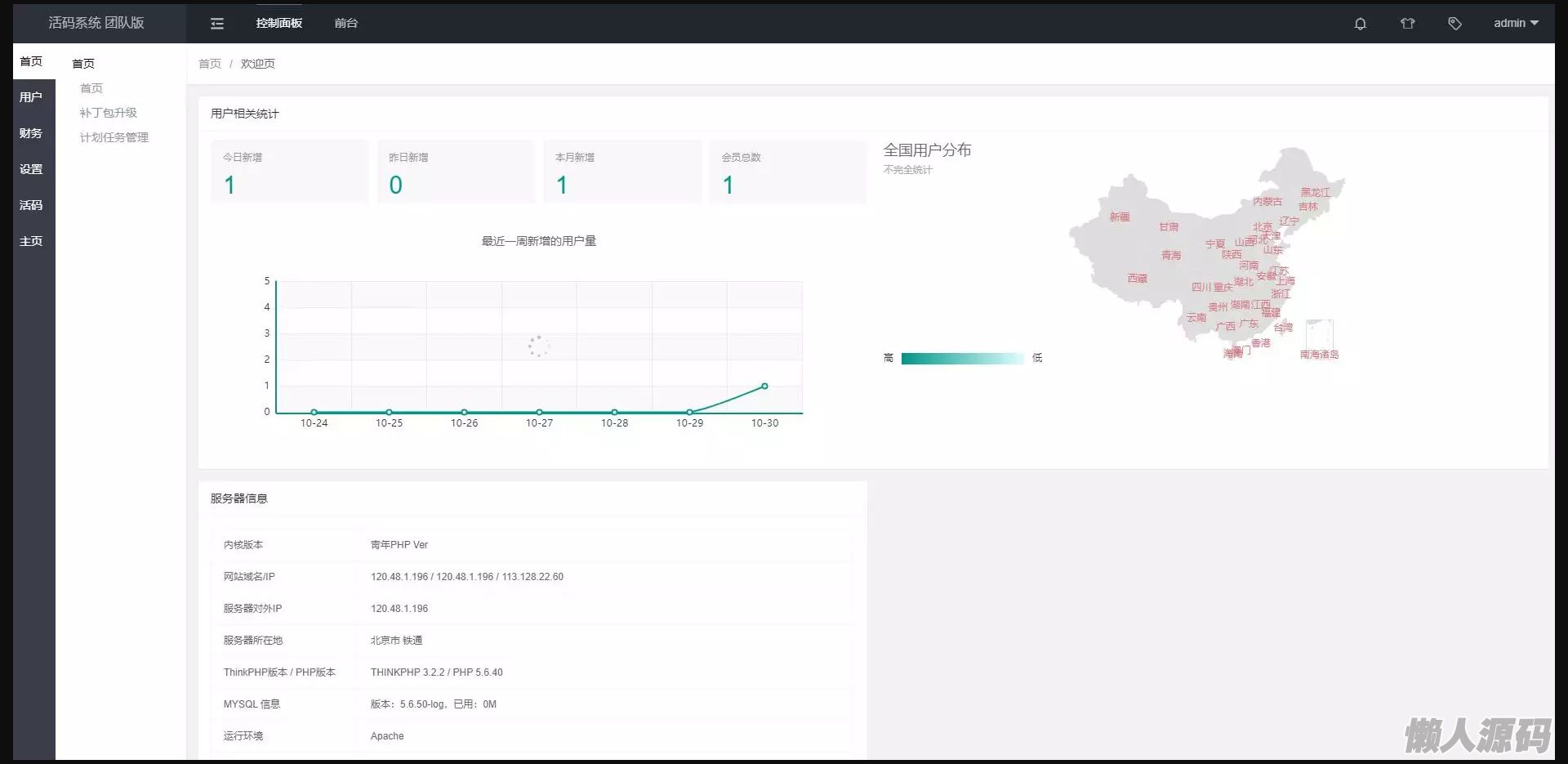Select 用户 in the left sidebar

click(x=31, y=97)
